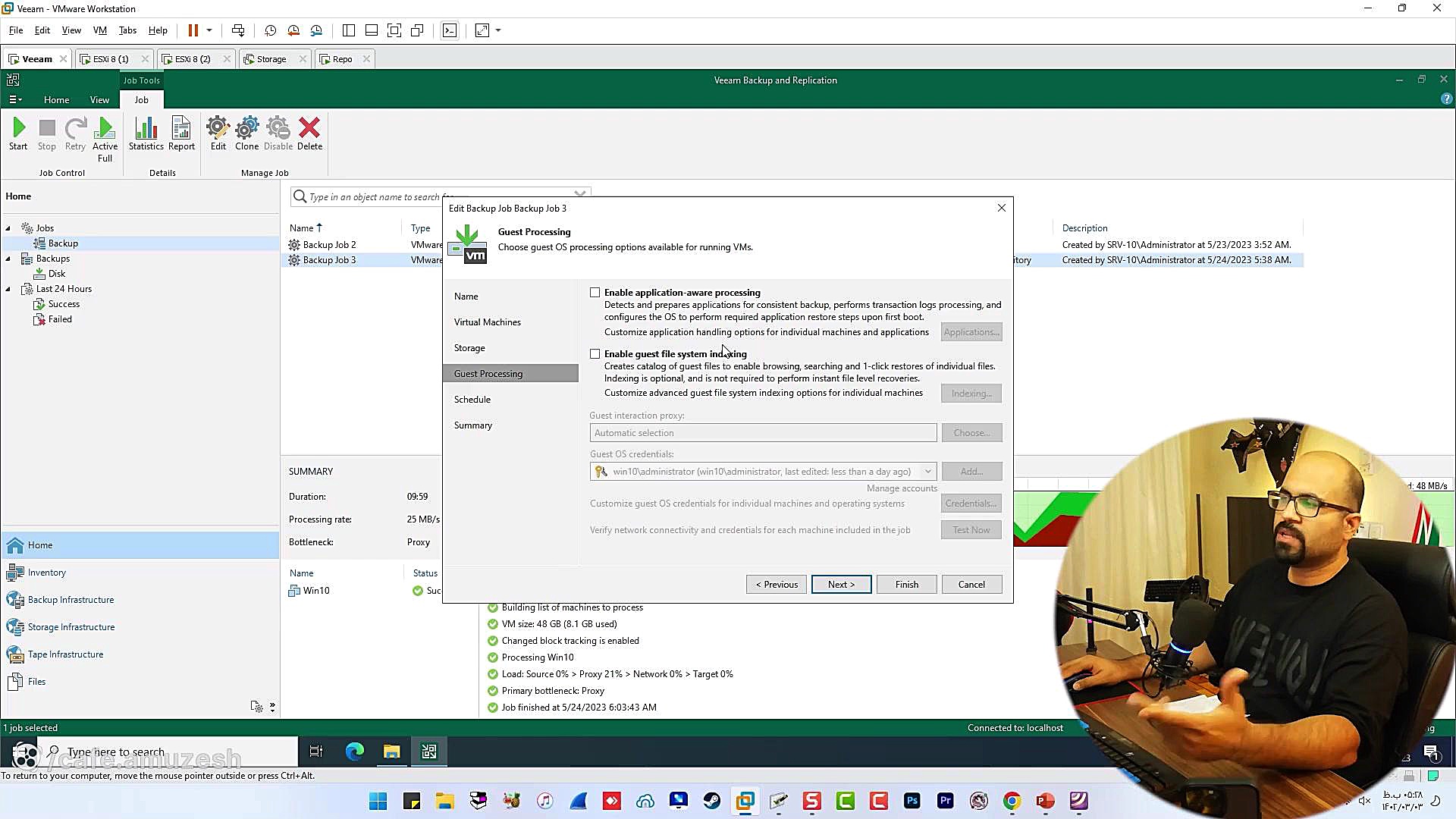The height and width of the screenshot is (819, 1456).
Task: Enable guest file system indexing checkbox
Action: click(x=595, y=354)
